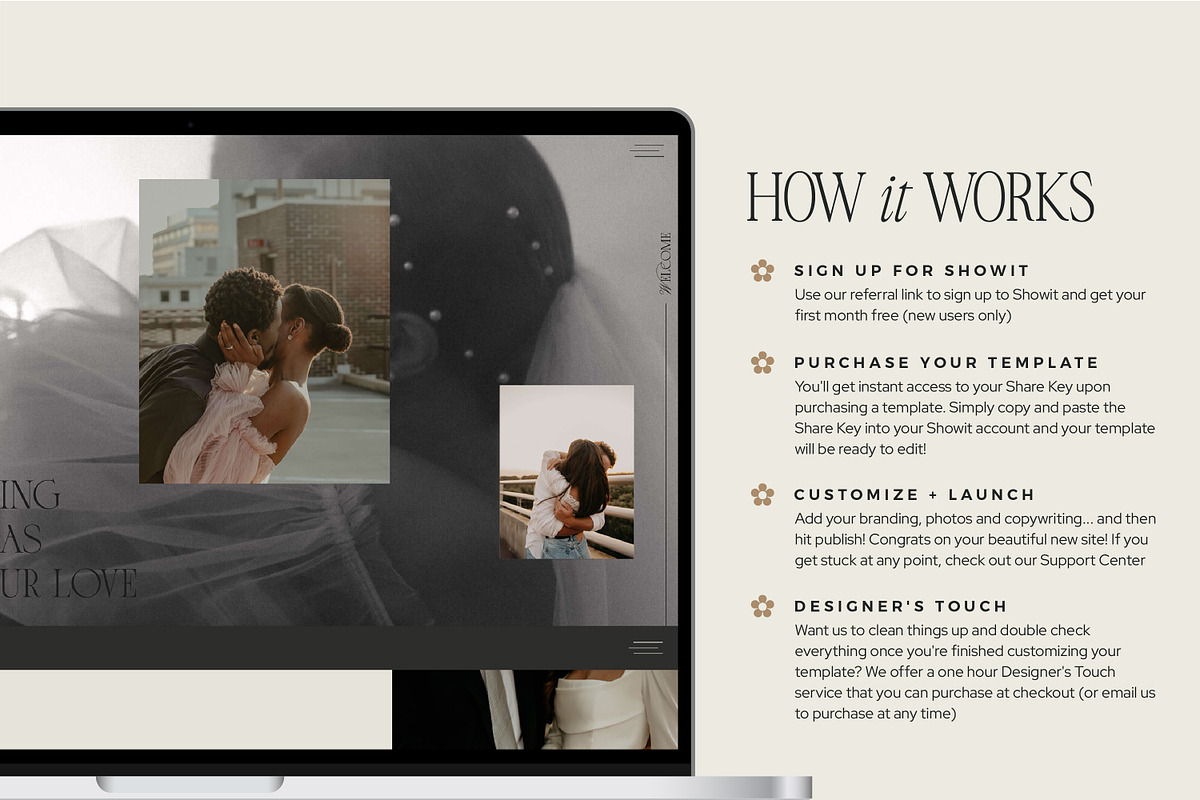Click the vertical WELCOME label
The width and height of the screenshot is (1200, 800).
coord(665,264)
